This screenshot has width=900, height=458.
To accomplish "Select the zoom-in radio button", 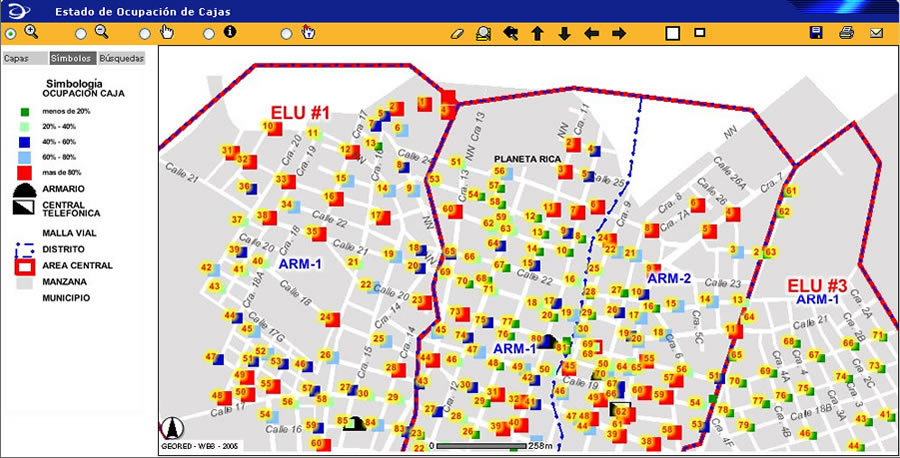I will [x=10, y=34].
